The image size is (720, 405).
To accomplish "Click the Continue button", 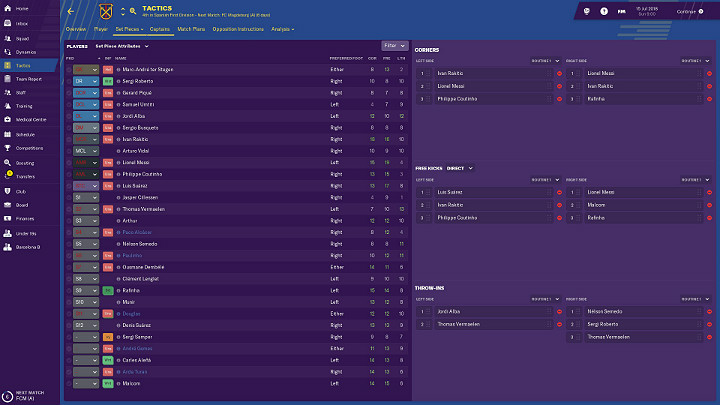I will [690, 11].
